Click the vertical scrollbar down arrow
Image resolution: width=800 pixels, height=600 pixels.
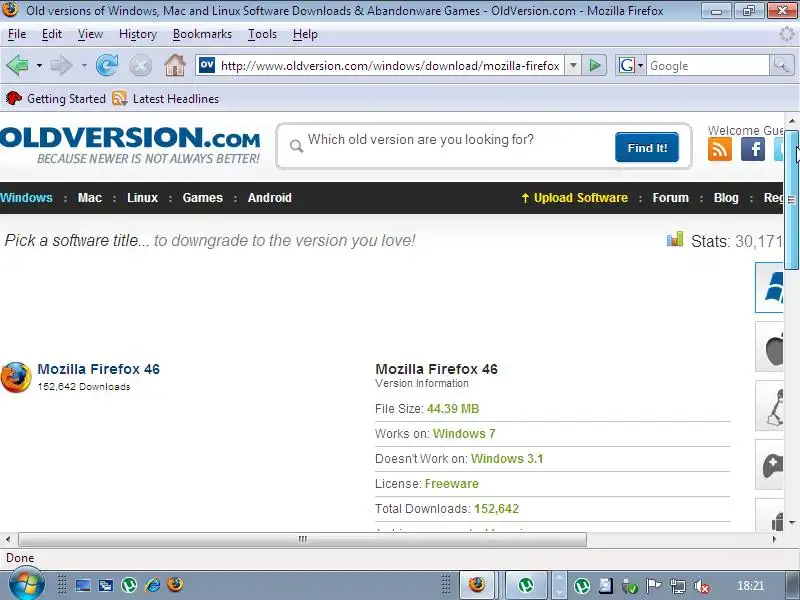pyautogui.click(x=792, y=522)
